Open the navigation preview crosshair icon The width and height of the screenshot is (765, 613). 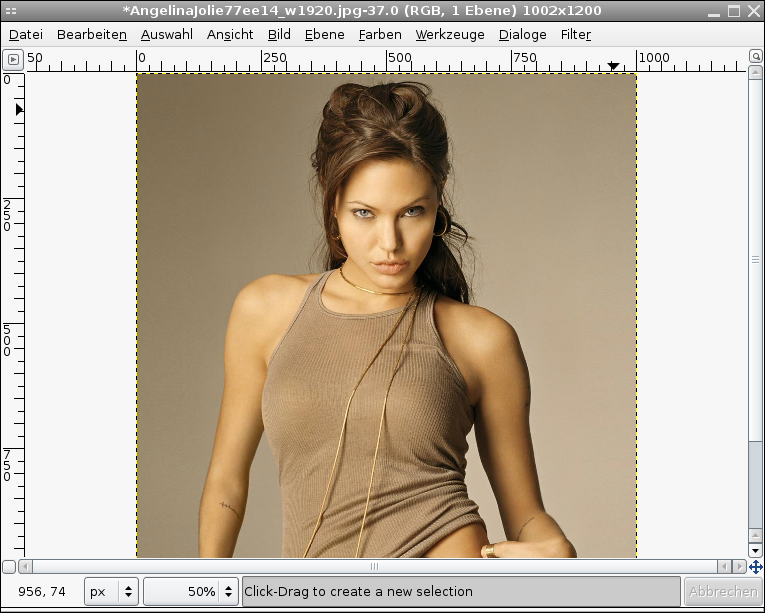[x=755, y=567]
